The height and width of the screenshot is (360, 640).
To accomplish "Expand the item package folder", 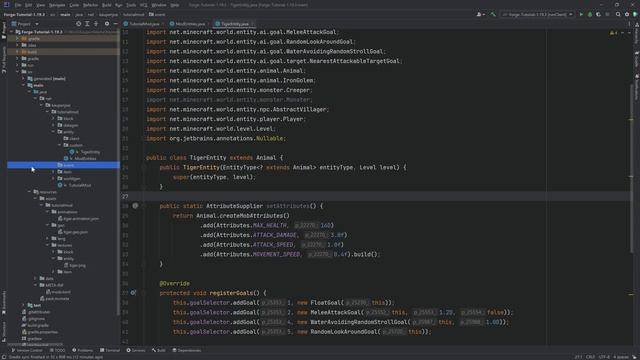I will pyautogui.click(x=53, y=172).
